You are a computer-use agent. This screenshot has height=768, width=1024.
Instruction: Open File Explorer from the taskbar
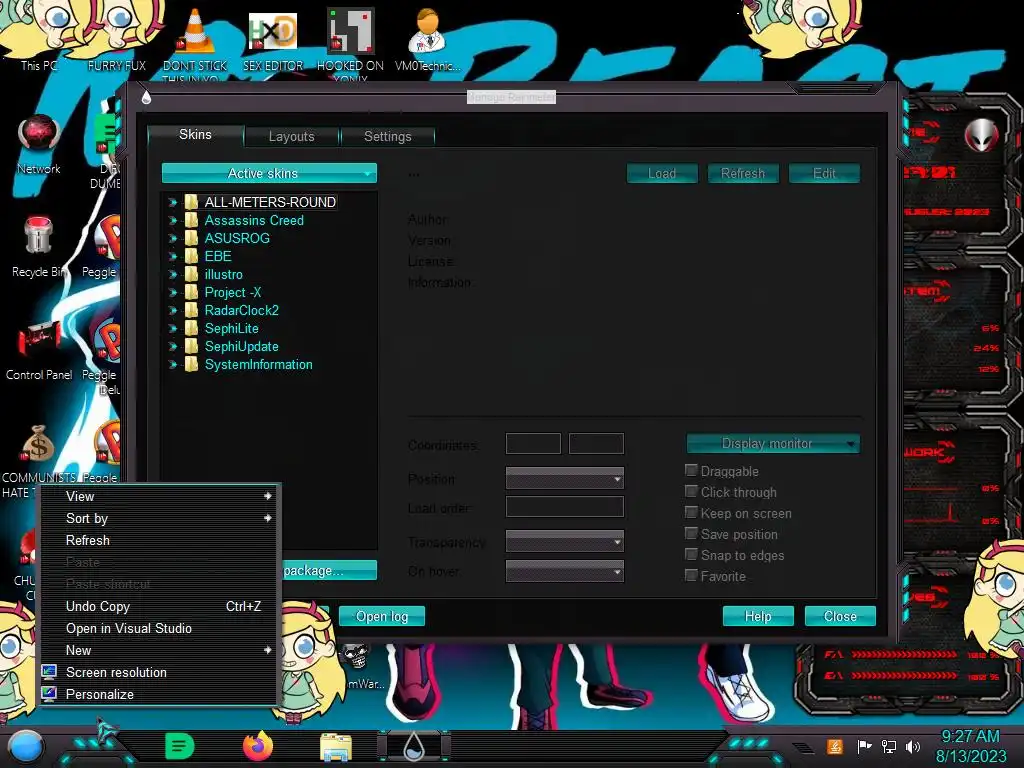click(336, 748)
